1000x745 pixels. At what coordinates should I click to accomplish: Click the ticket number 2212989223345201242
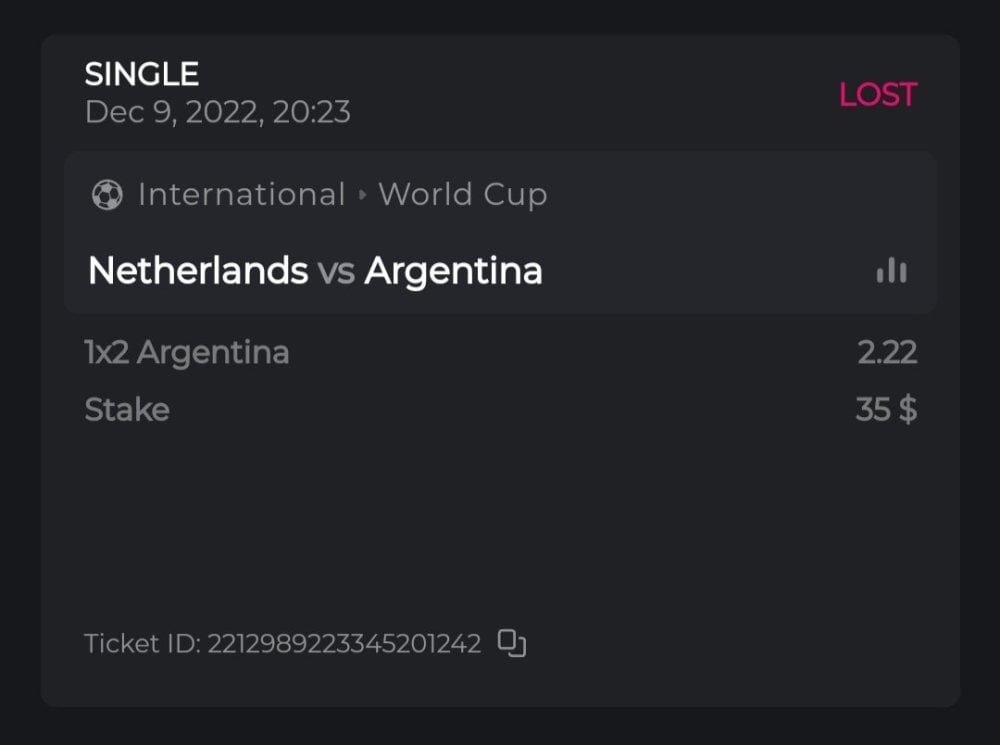[x=344, y=643]
